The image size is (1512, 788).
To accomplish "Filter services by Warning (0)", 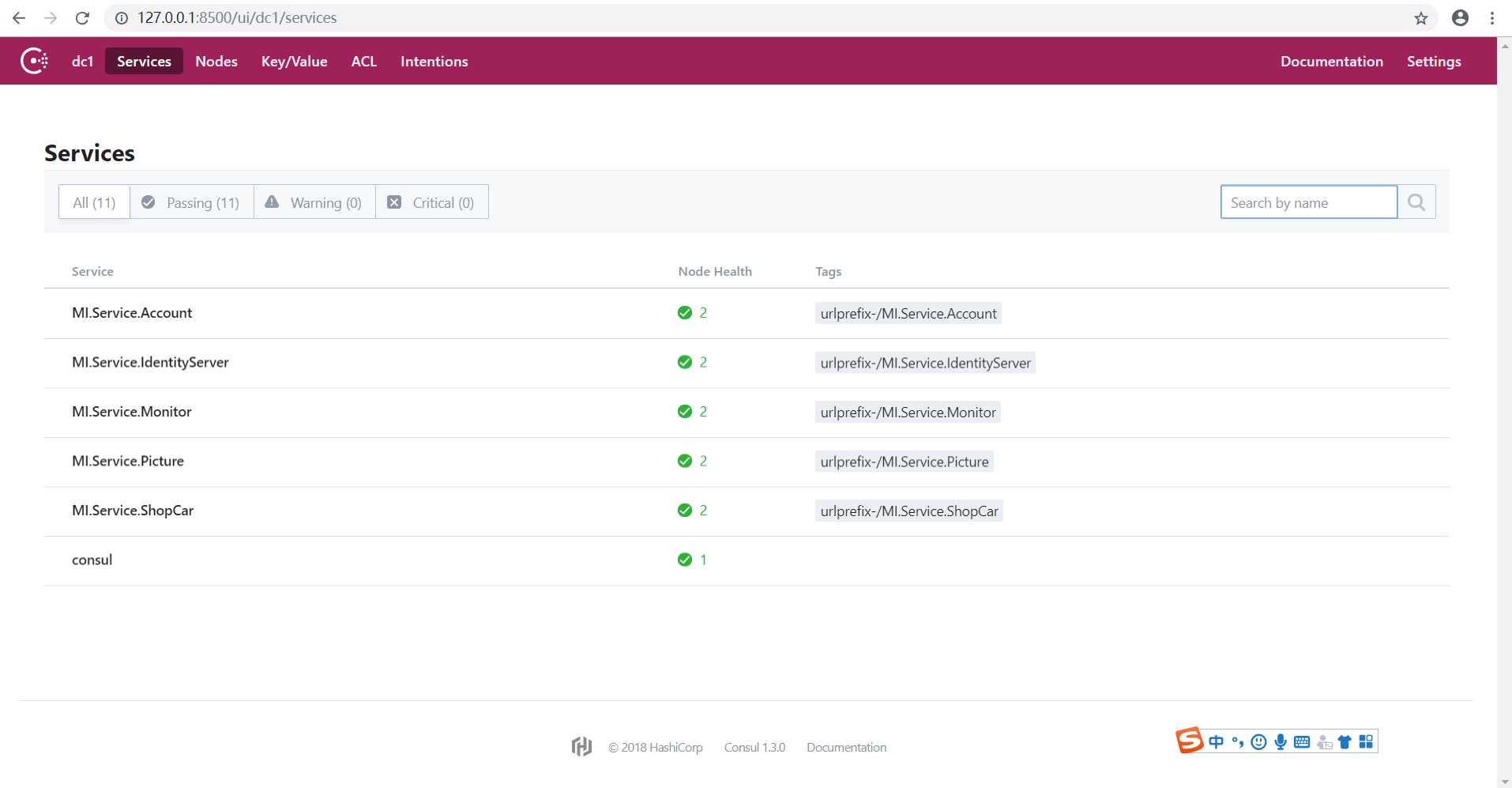I will [x=314, y=202].
